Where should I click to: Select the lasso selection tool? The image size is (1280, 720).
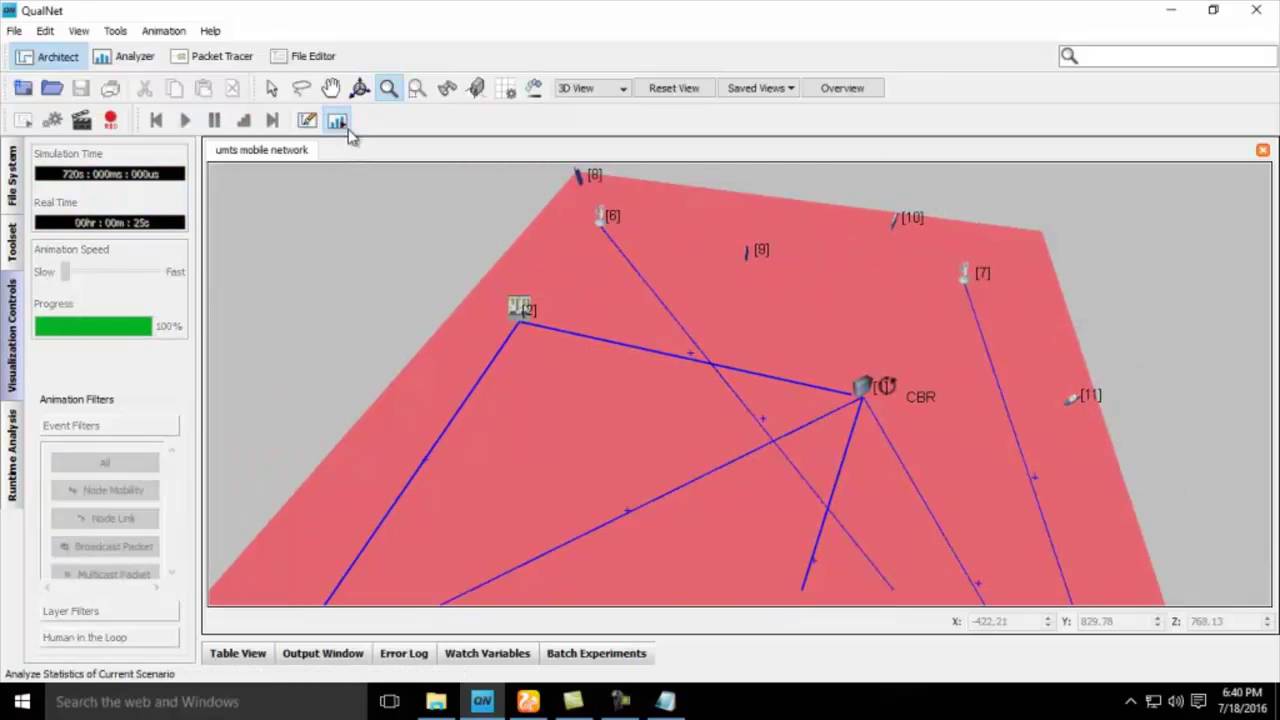(x=301, y=88)
